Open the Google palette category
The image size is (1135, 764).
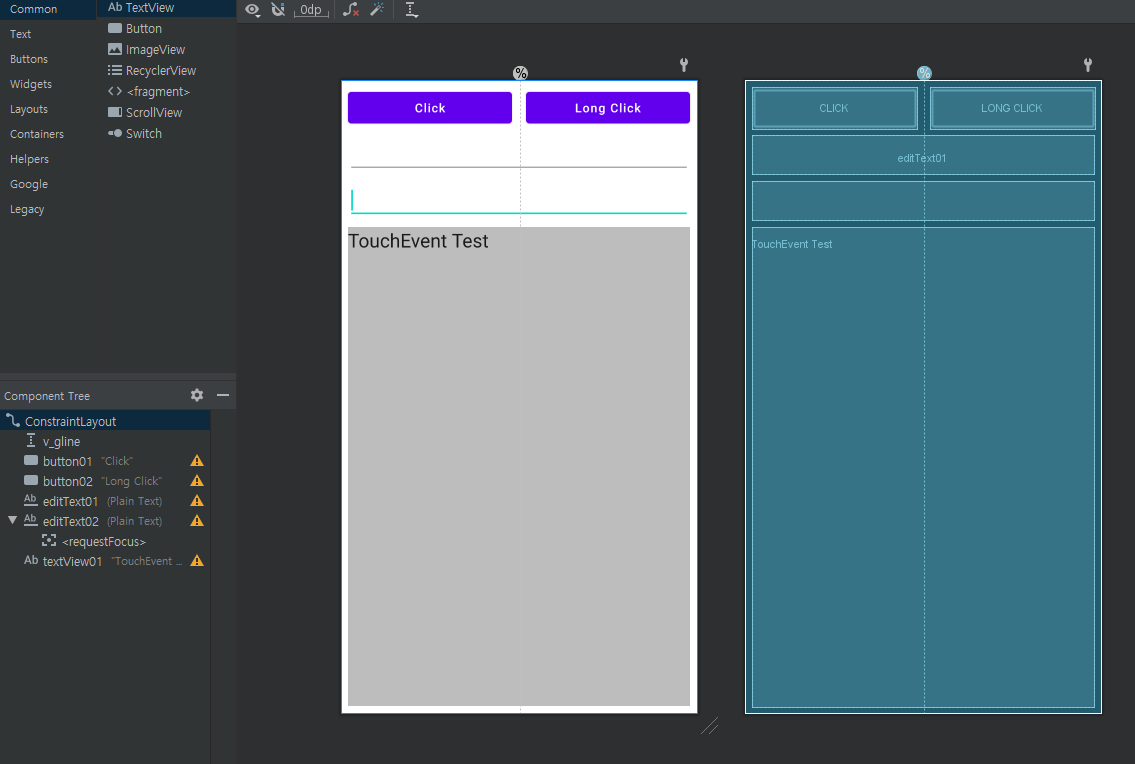(x=48, y=184)
